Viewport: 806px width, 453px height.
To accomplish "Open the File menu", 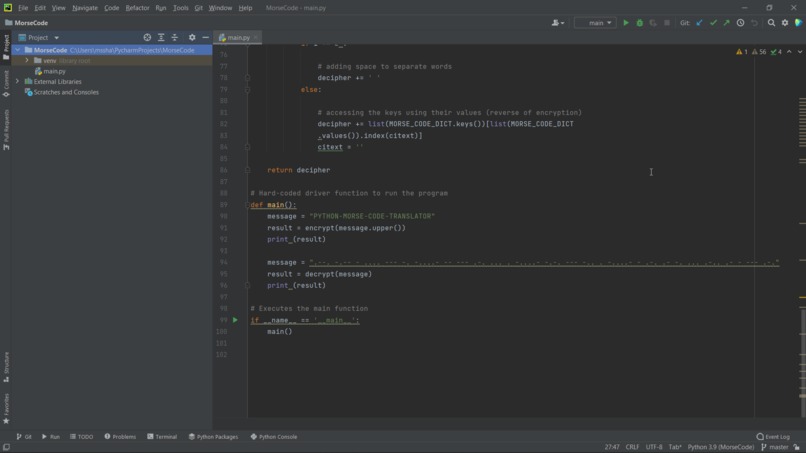I will (x=23, y=8).
